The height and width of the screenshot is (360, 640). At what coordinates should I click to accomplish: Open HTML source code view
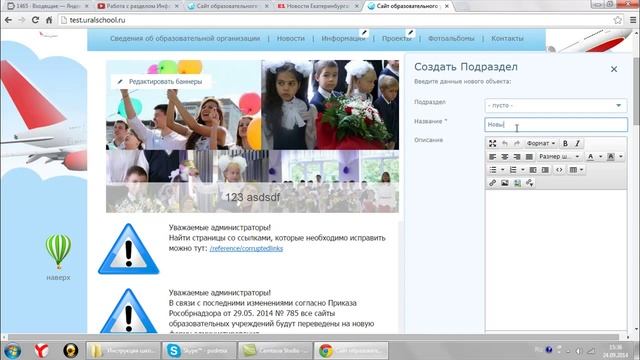coord(559,170)
